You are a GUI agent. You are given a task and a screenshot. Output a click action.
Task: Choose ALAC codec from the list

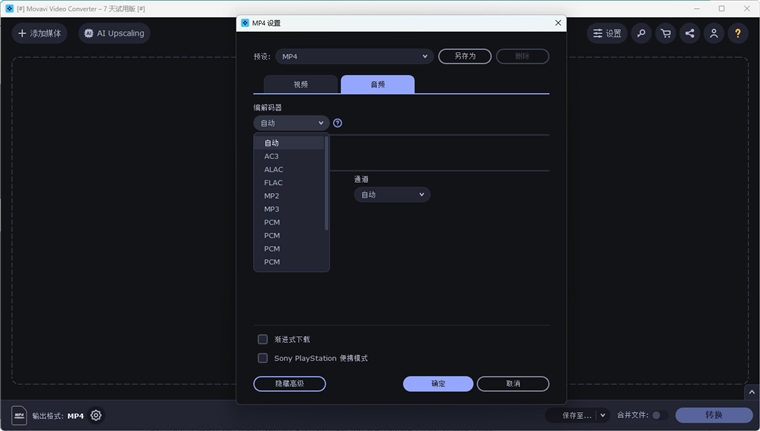click(289, 169)
